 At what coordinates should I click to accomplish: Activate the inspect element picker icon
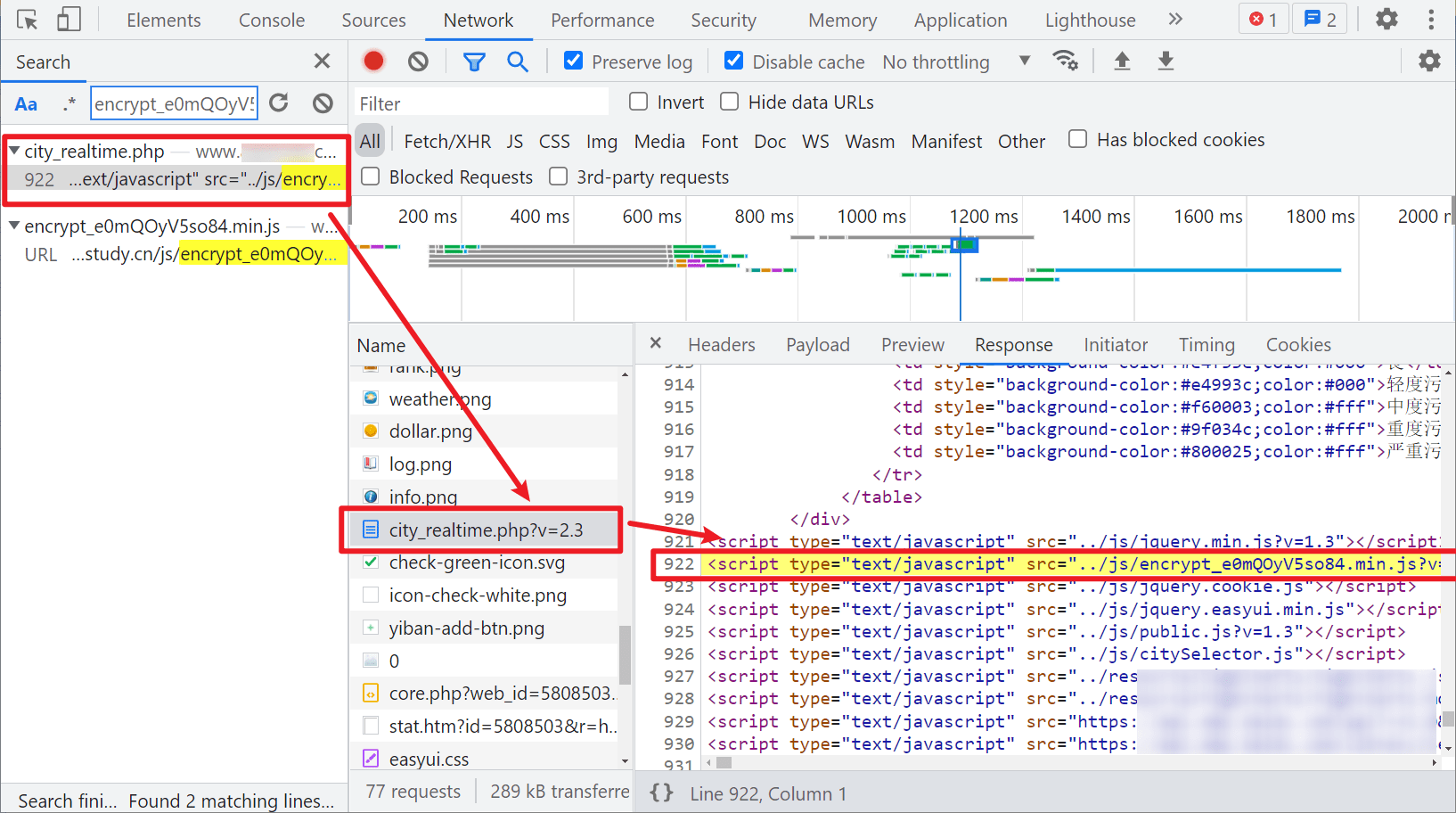click(27, 20)
